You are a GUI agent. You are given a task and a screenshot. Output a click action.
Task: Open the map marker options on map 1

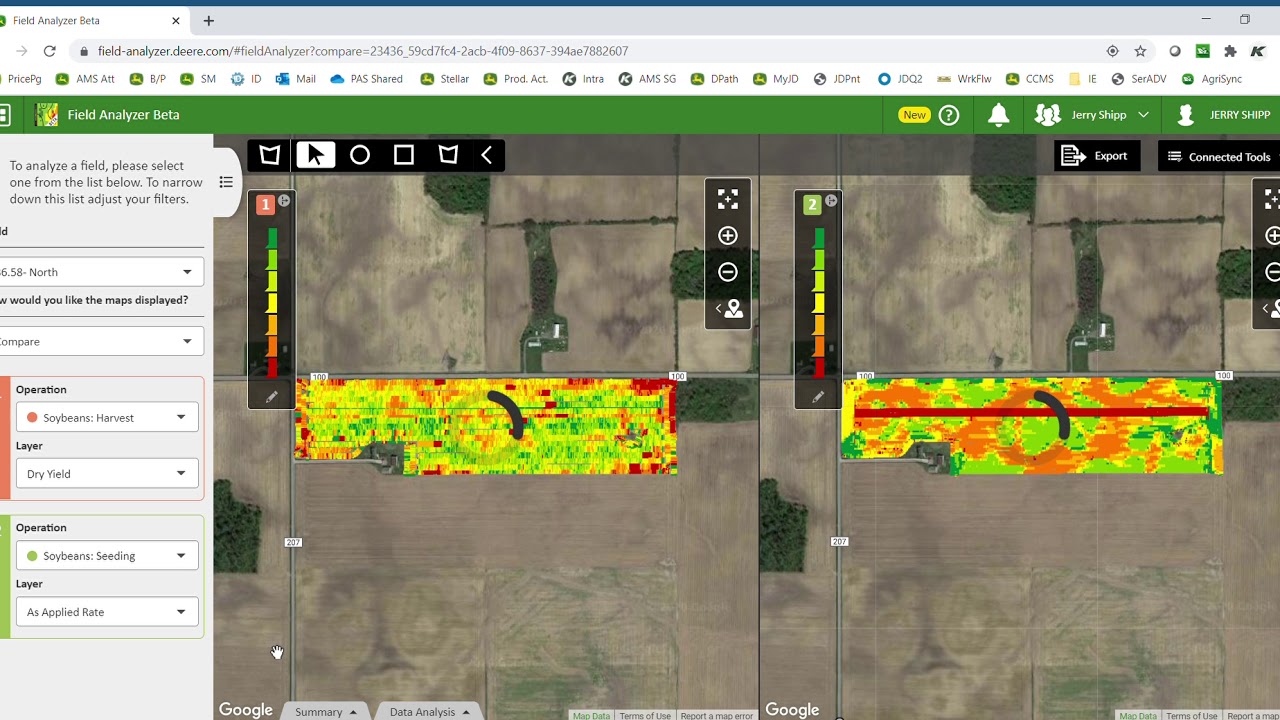[x=731, y=309]
